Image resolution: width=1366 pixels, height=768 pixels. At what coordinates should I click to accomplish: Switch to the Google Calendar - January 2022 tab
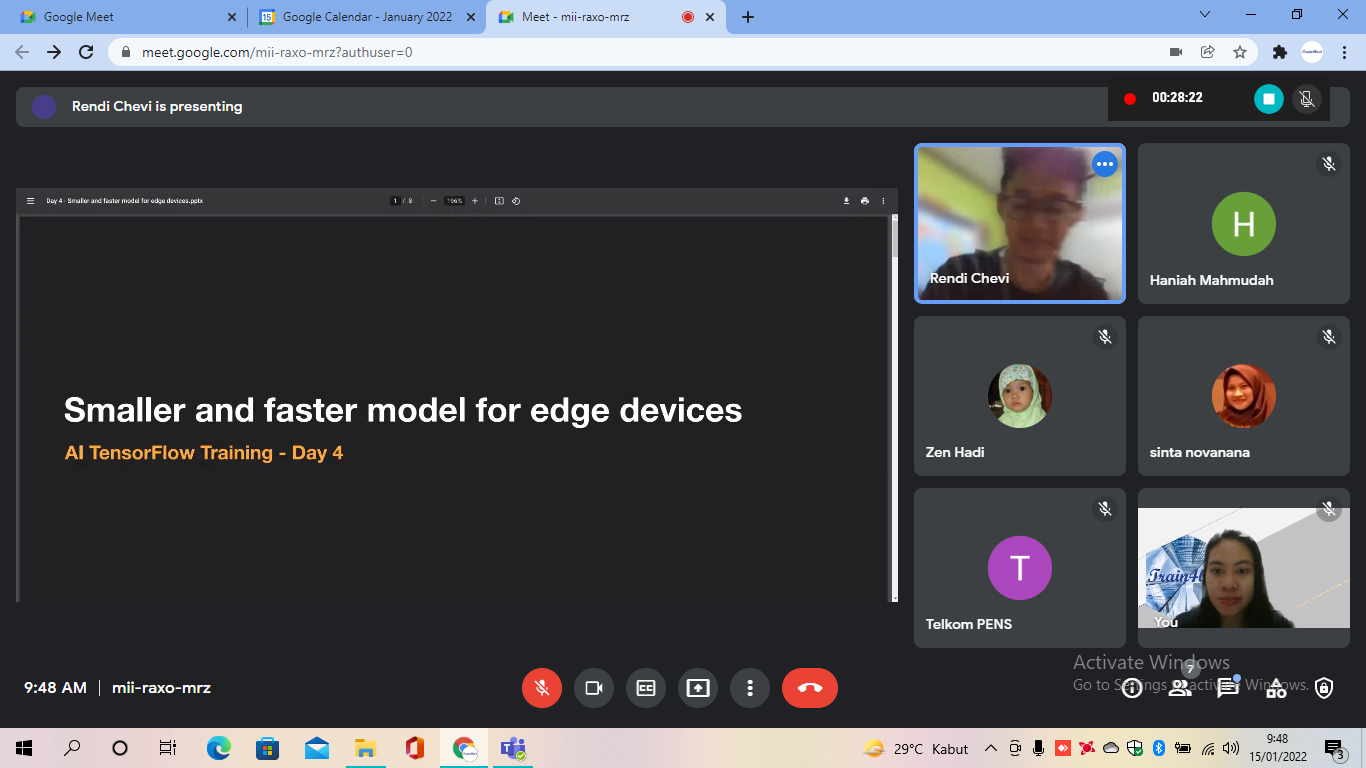click(367, 17)
